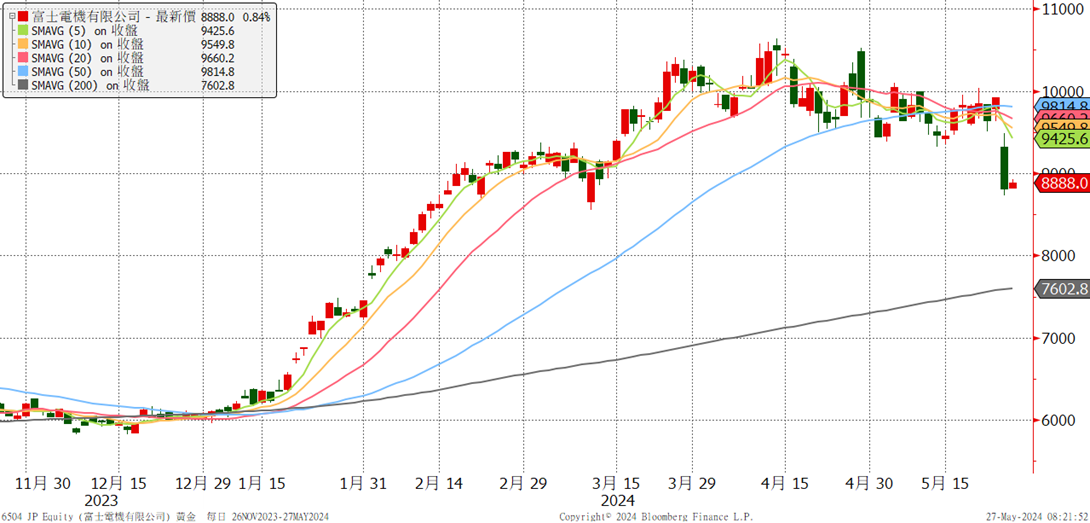Screen dimensions: 1090x523
Task: Click the 9814.8 value in the legend
Action: pyautogui.click(x=216, y=72)
